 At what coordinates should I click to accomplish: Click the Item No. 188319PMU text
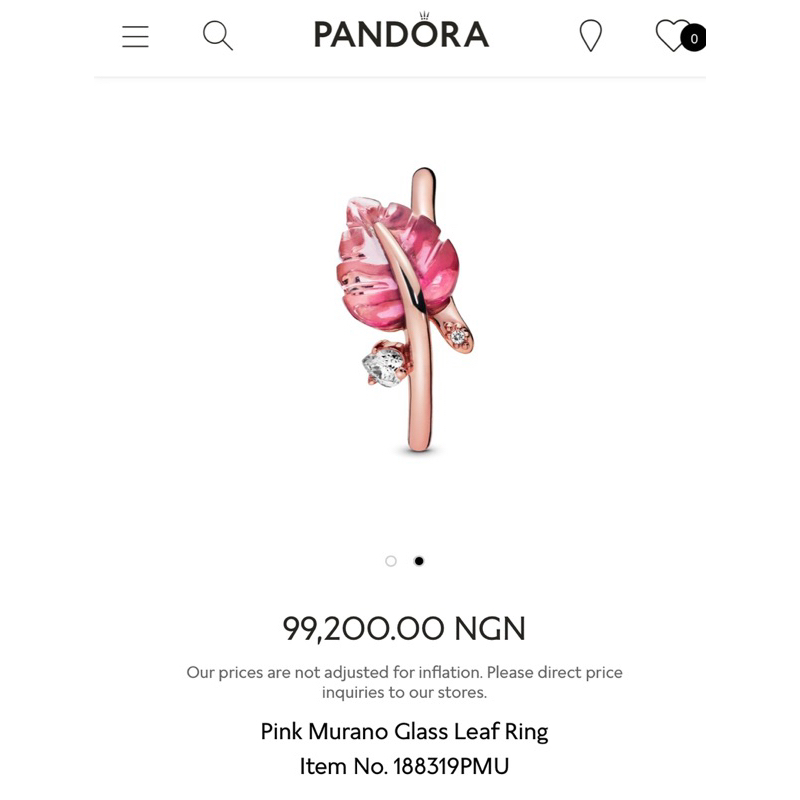pos(404,766)
